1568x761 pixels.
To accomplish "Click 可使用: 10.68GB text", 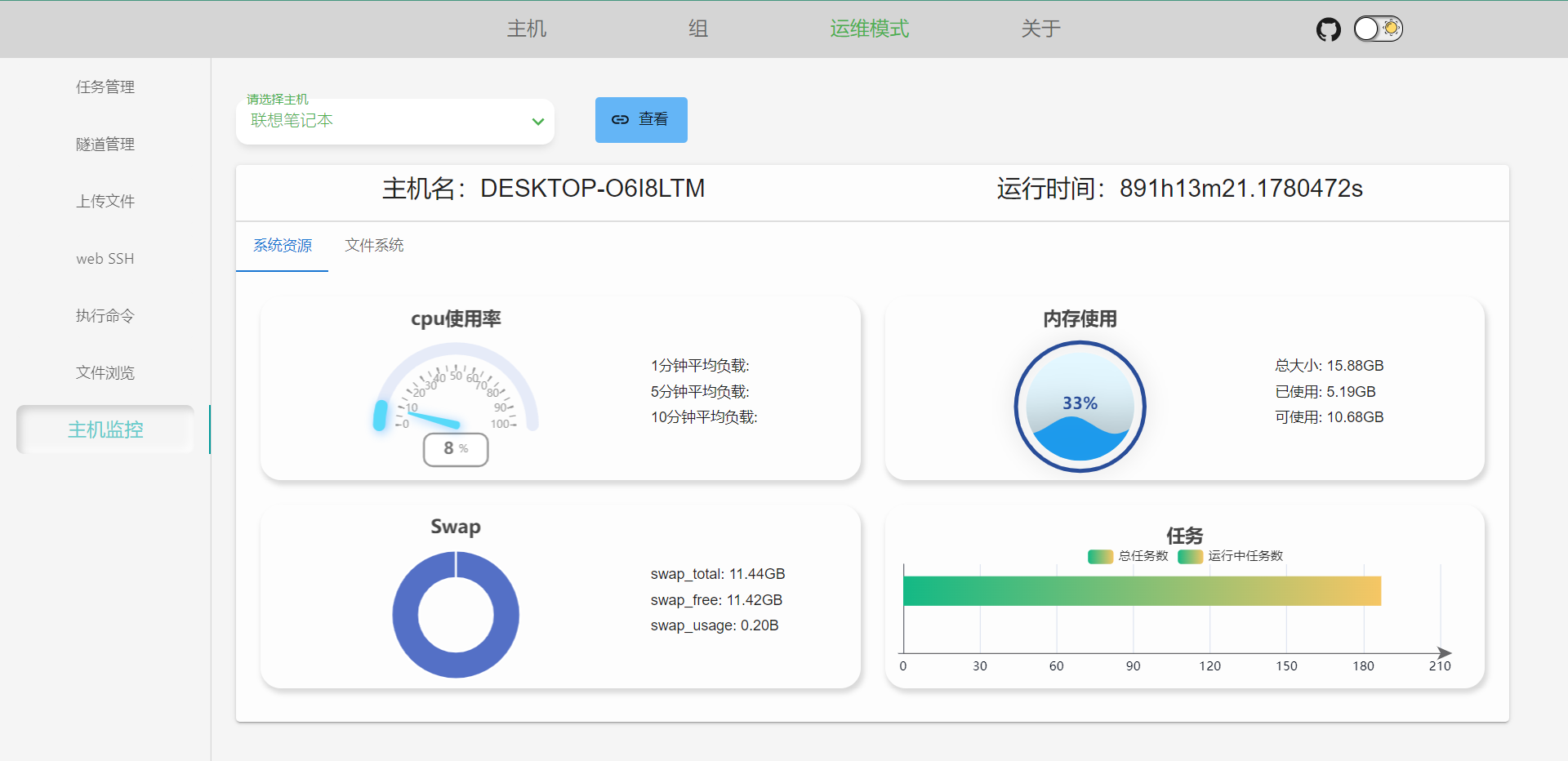I will (x=1330, y=417).
